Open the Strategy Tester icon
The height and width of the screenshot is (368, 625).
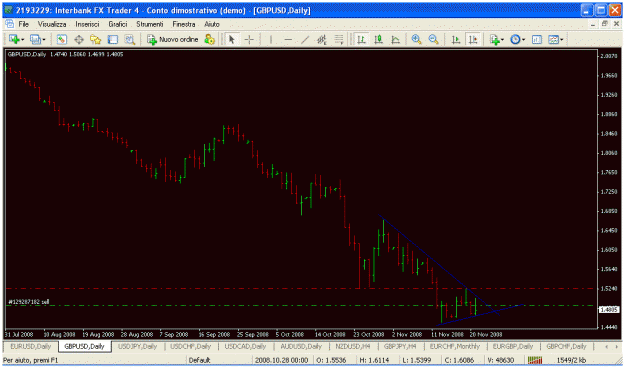click(x=130, y=39)
